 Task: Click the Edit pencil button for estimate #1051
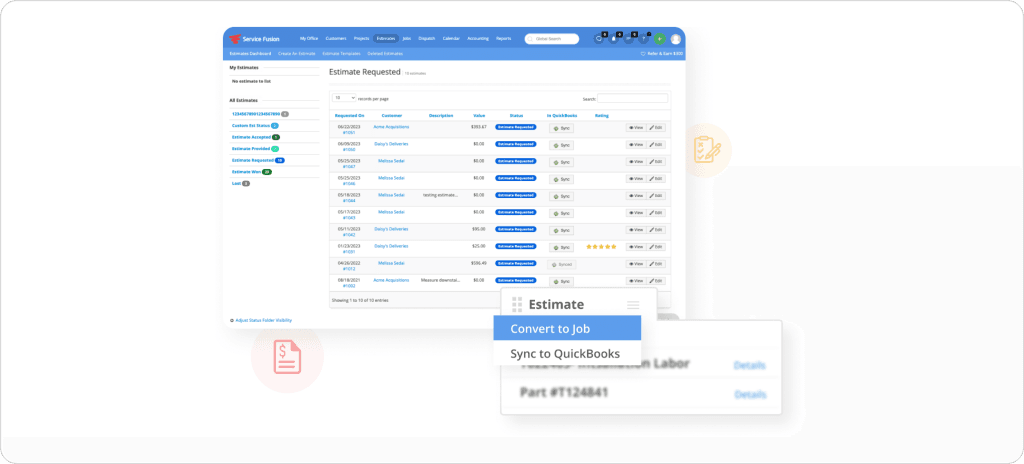pos(656,128)
